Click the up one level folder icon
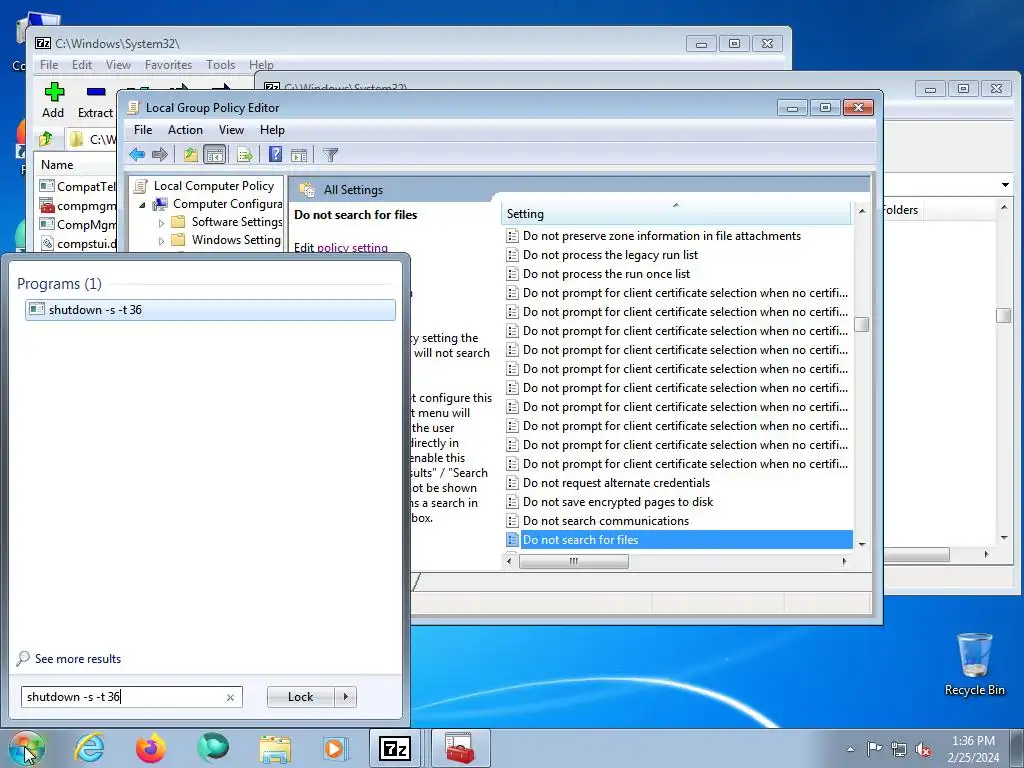Viewport: 1024px width, 768px height. point(191,155)
